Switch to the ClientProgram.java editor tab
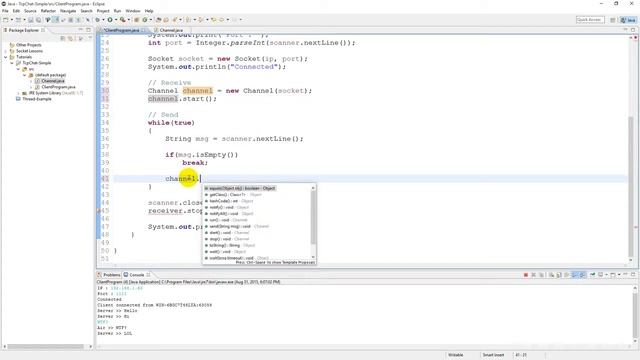 click(x=121, y=30)
